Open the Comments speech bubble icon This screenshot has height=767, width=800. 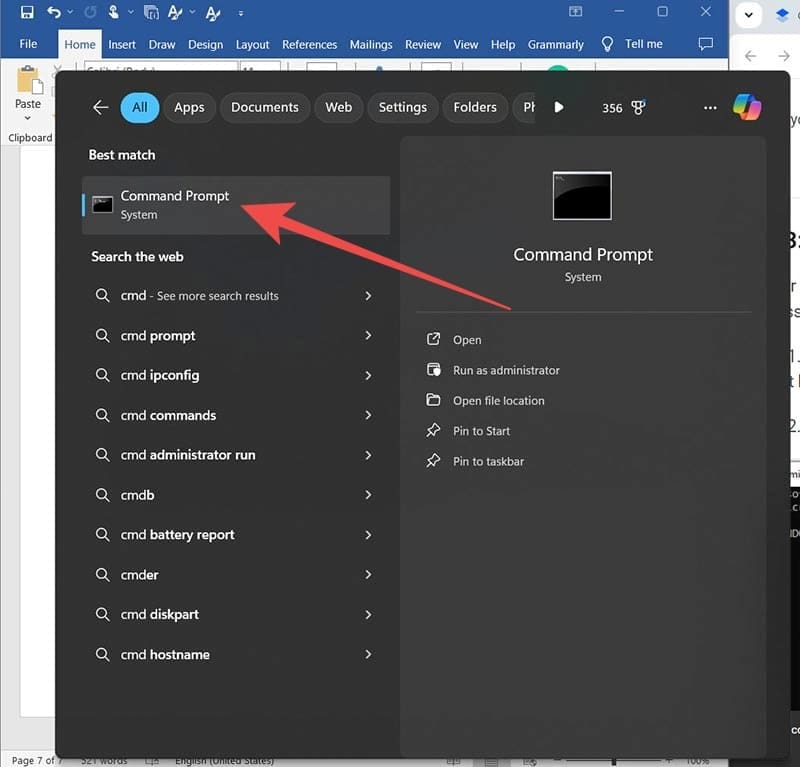click(706, 44)
